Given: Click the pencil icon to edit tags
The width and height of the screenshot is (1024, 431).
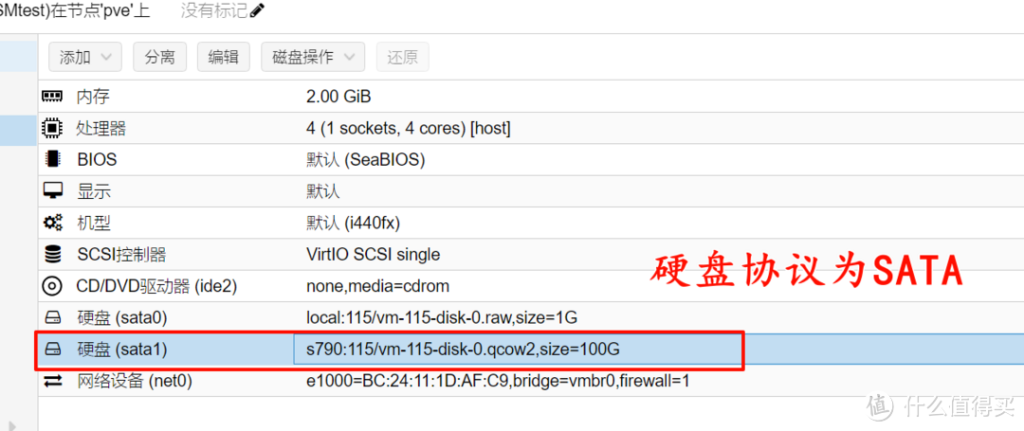Looking at the screenshot, I should (258, 10).
